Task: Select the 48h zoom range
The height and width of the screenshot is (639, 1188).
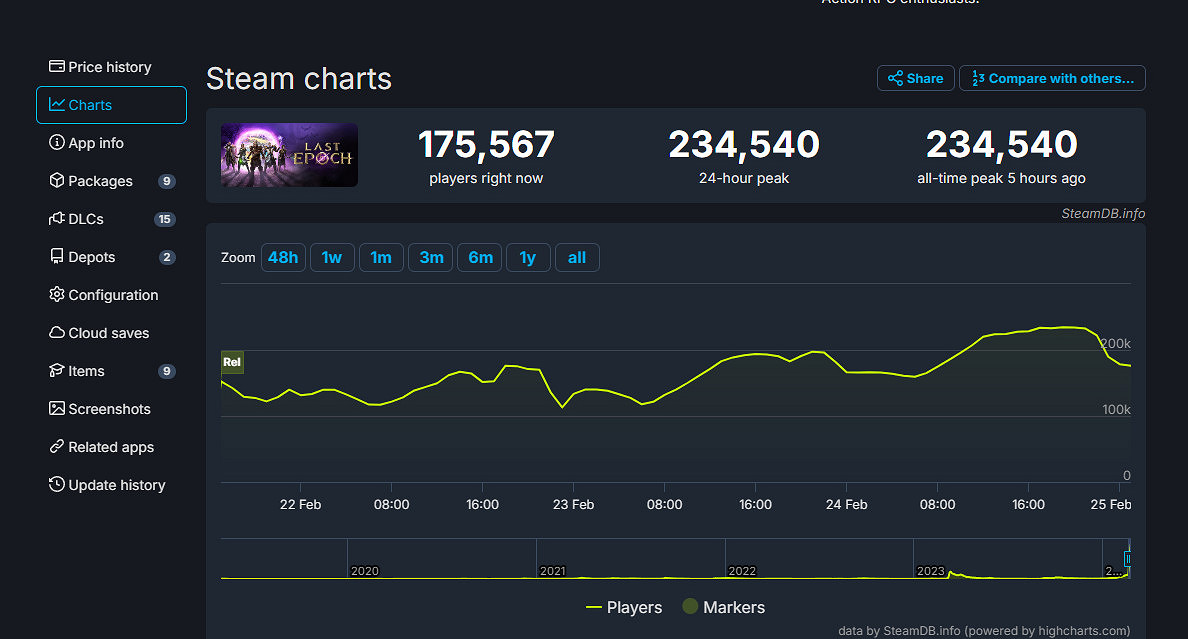Action: click(283, 257)
